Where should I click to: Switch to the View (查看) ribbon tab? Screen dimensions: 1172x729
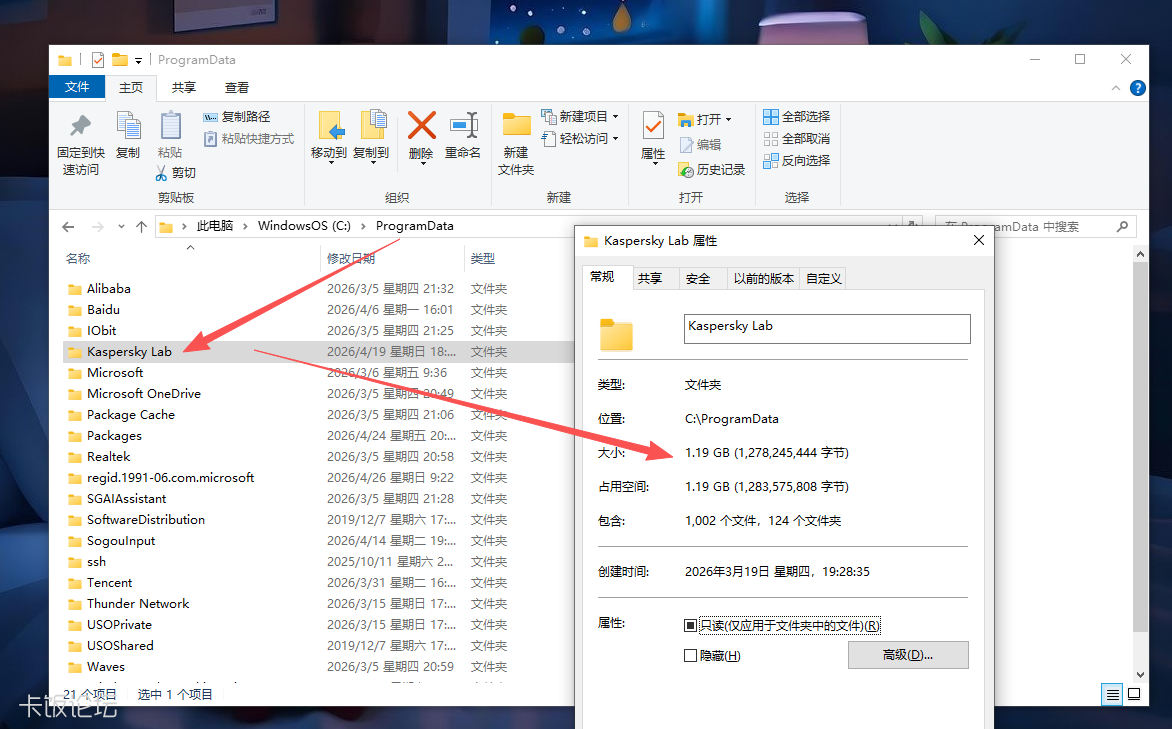[236, 87]
